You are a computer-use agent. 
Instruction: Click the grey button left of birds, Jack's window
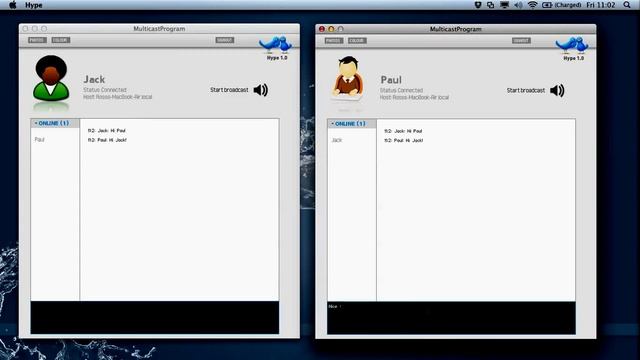tap(224, 40)
